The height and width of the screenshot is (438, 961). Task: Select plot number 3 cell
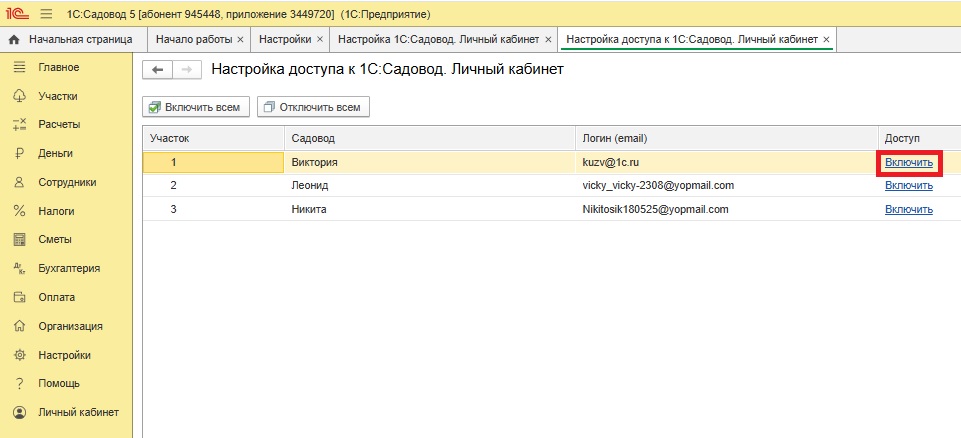point(213,210)
